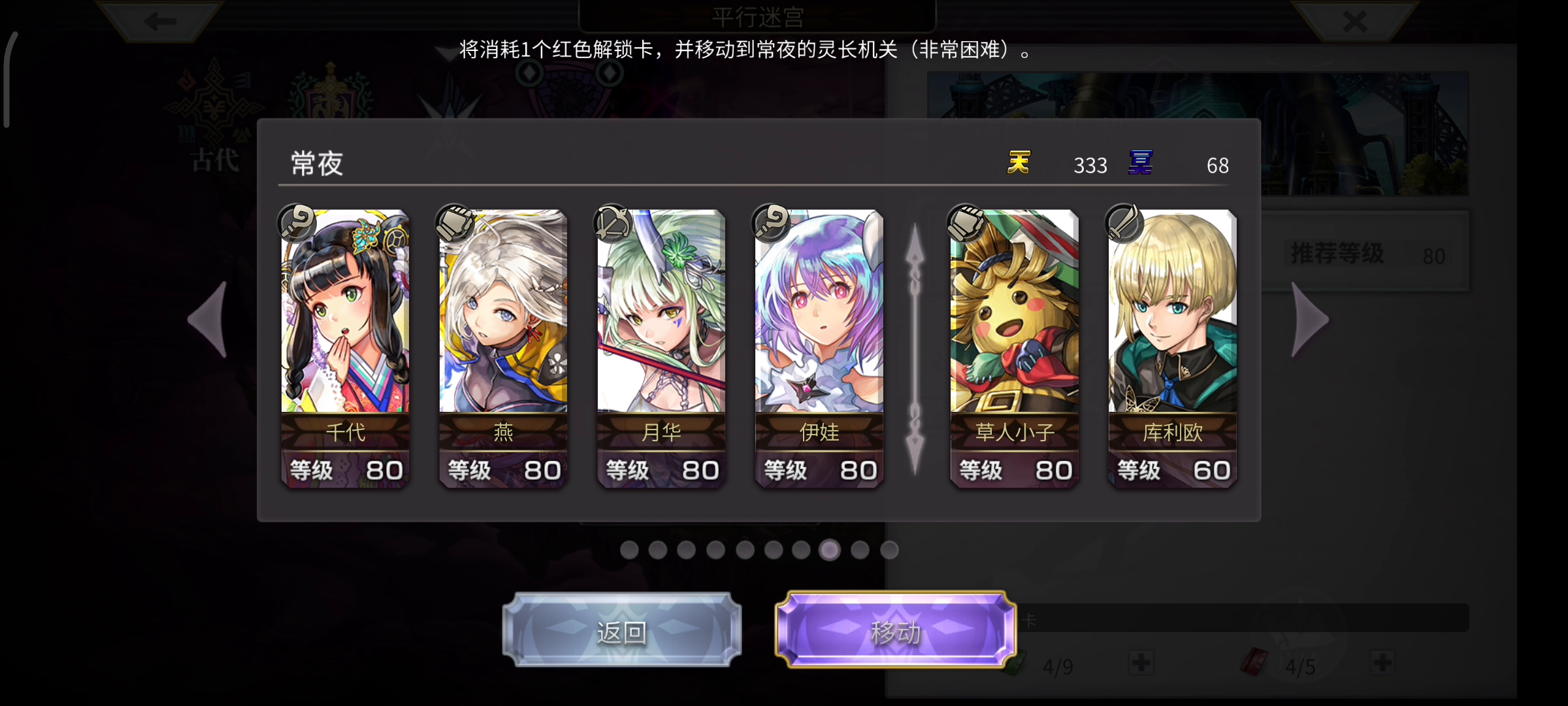Click the staff class icon on 伊娃's card

(772, 224)
